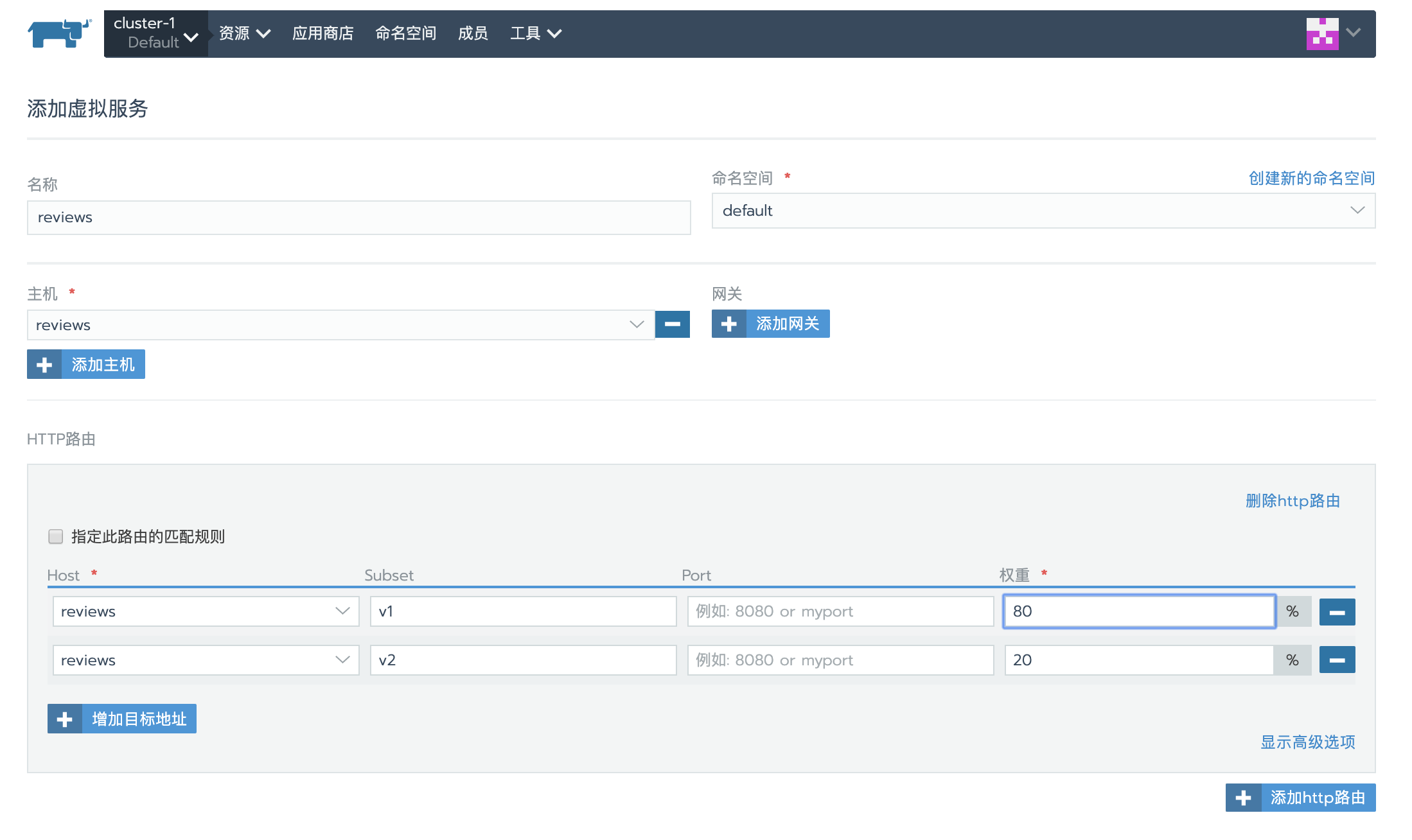Remove the v2 destination row

tap(1337, 660)
